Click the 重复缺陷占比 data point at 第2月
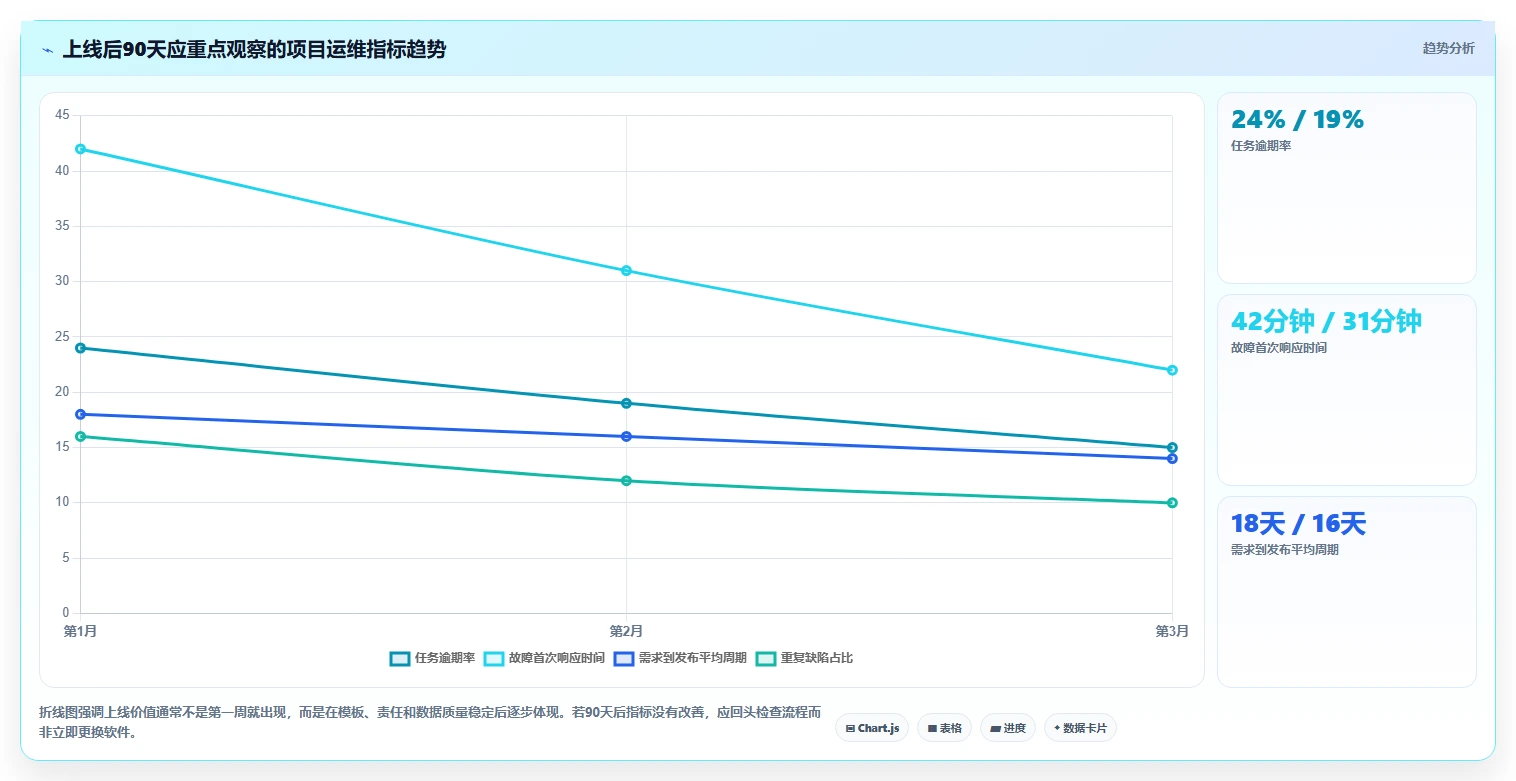Viewport: 1516px width, 781px height. tap(626, 481)
